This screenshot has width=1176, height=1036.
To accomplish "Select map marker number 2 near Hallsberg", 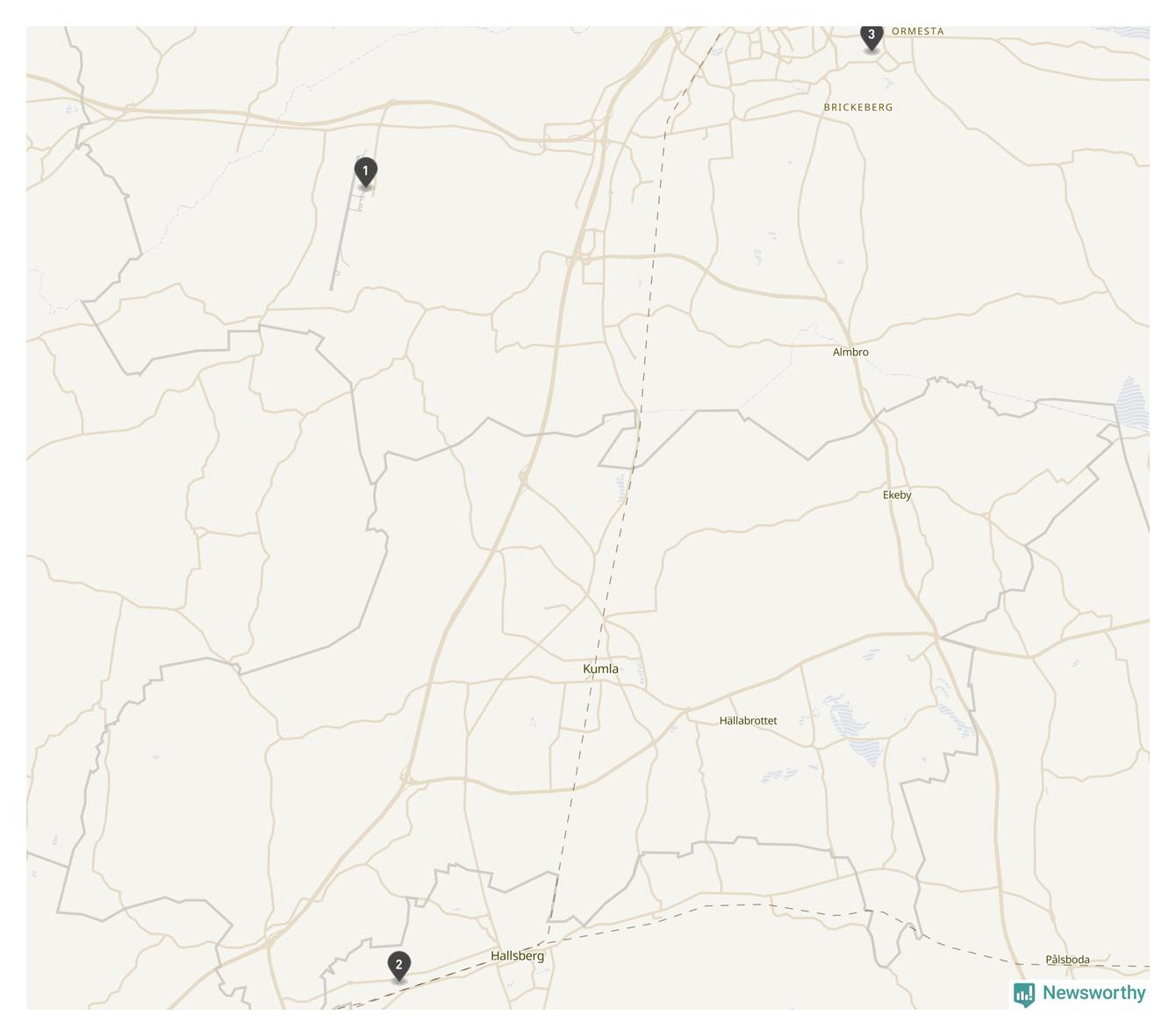I will point(398,967).
